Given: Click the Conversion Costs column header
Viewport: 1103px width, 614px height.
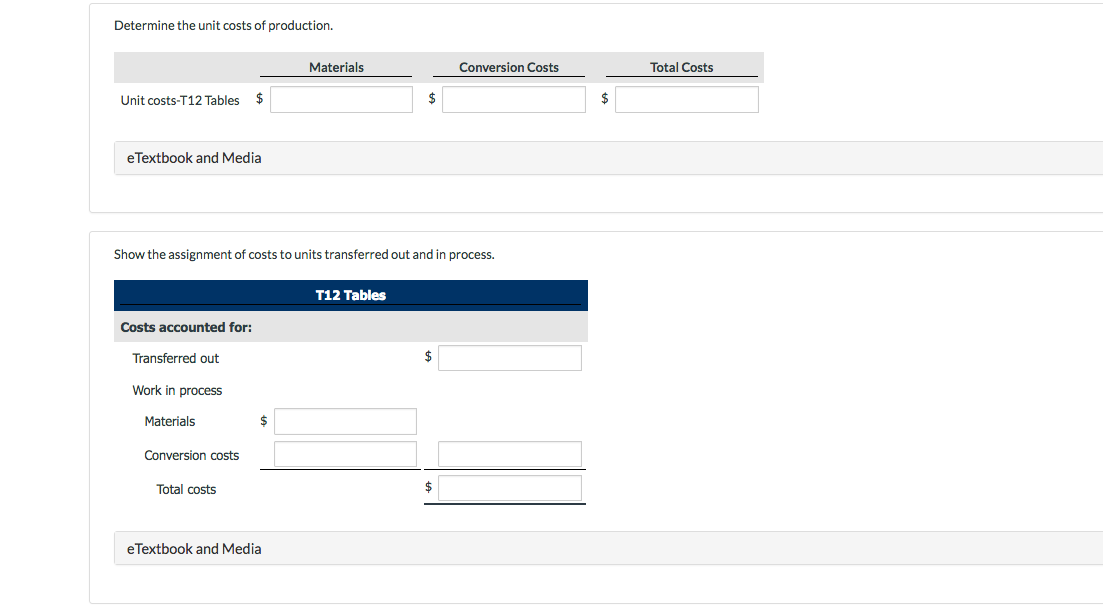Looking at the screenshot, I should (x=508, y=67).
